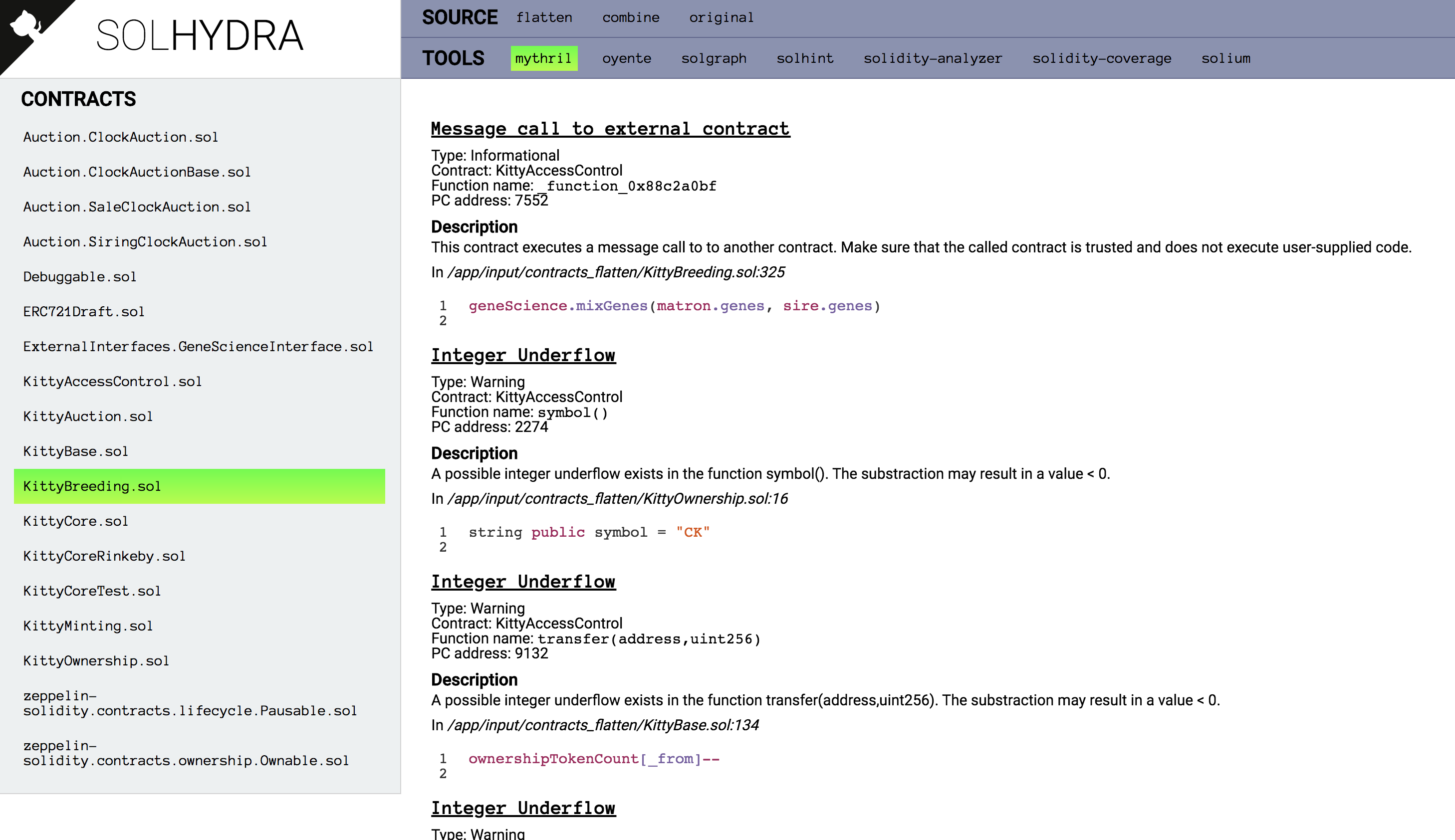
Task: Click the first Integer Underflow heading
Action: [x=523, y=355]
